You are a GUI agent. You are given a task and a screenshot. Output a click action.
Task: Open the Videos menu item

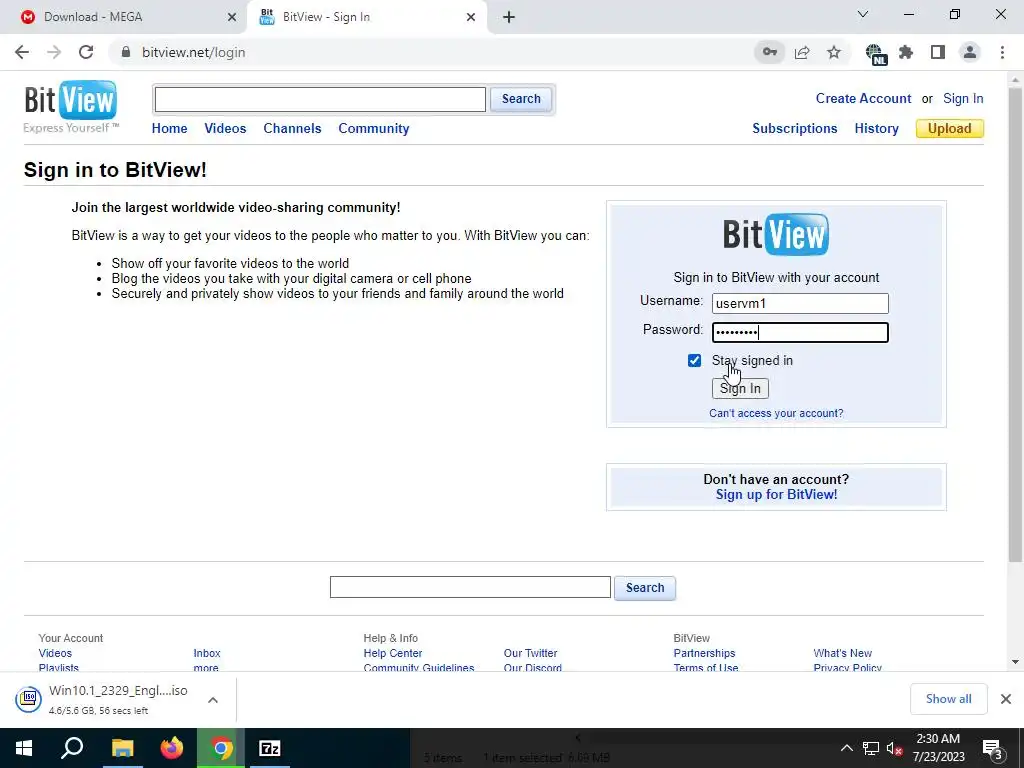point(225,129)
